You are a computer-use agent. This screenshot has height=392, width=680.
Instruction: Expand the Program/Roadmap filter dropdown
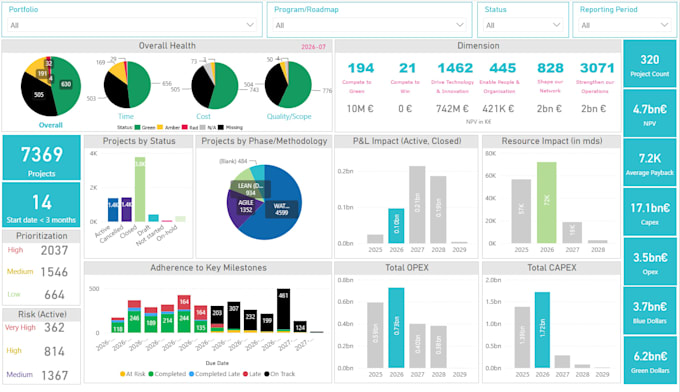[369, 25]
